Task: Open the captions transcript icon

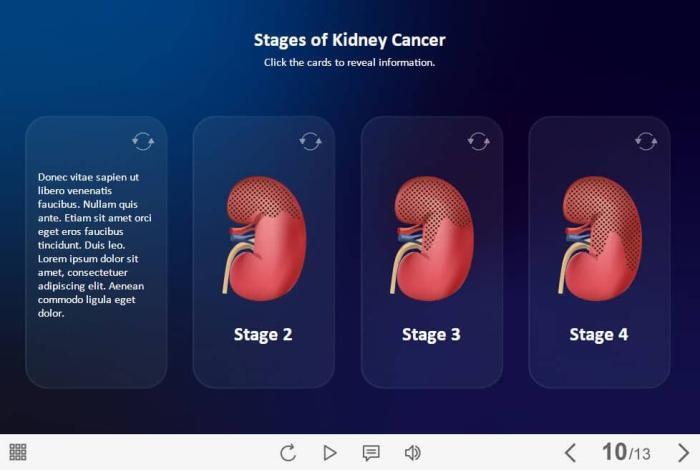Action: pyautogui.click(x=371, y=453)
